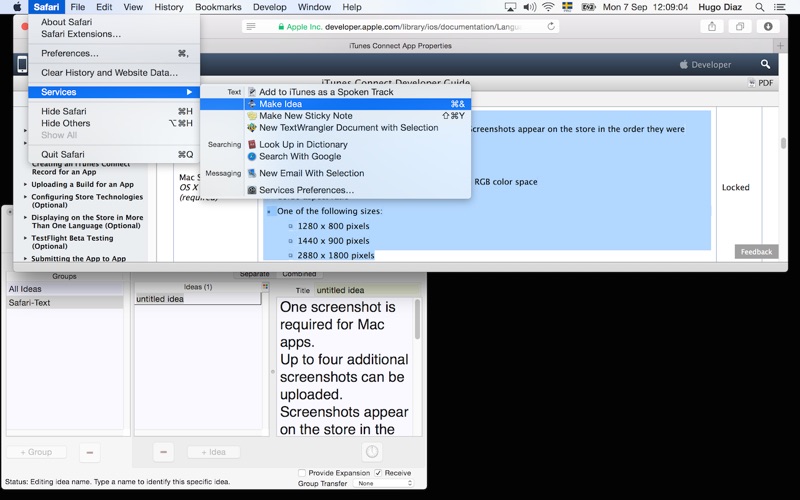Switch to the Combined view tab
This screenshot has height=500, width=800.
coord(299,274)
